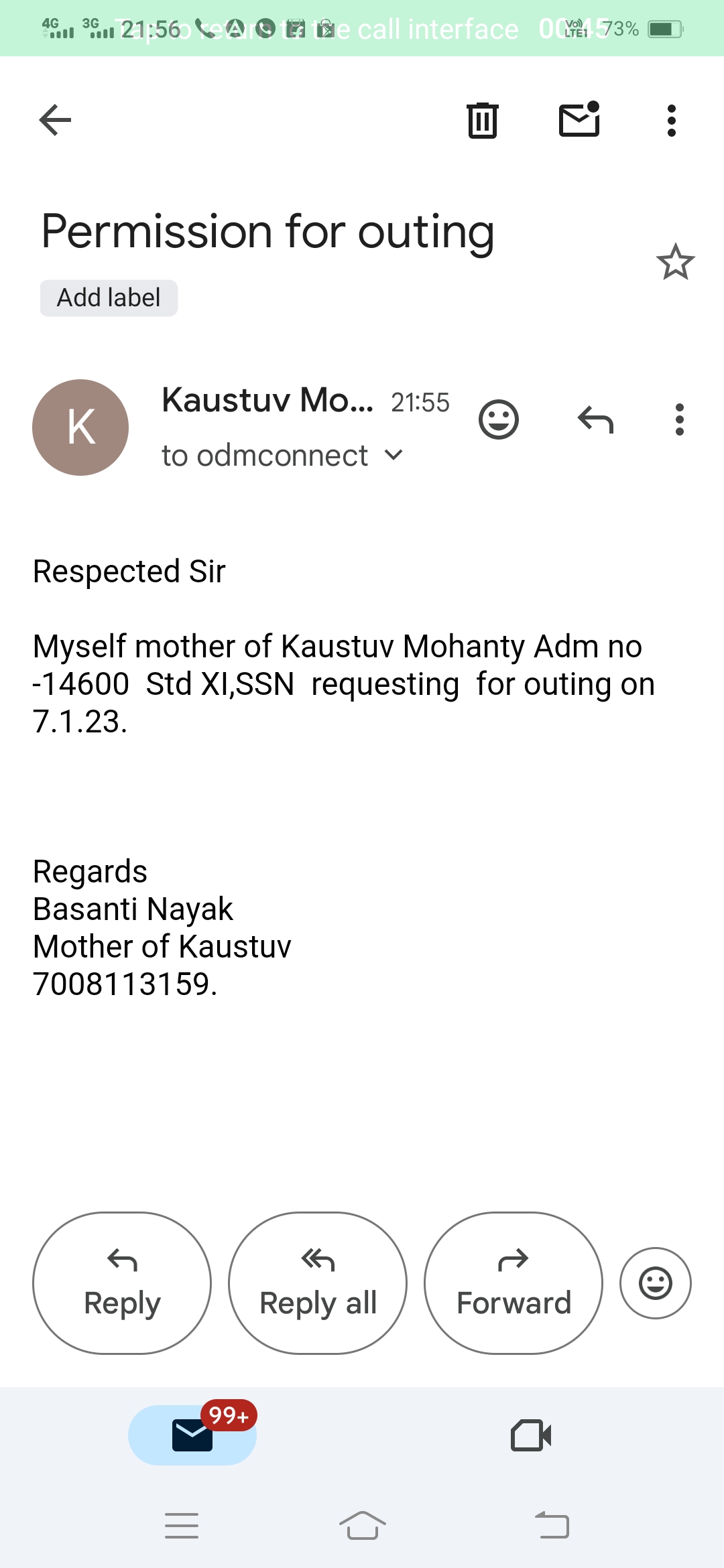This screenshot has height=1568, width=724.
Task: Open recent apps with system menu button
Action: pyautogui.click(x=182, y=1526)
